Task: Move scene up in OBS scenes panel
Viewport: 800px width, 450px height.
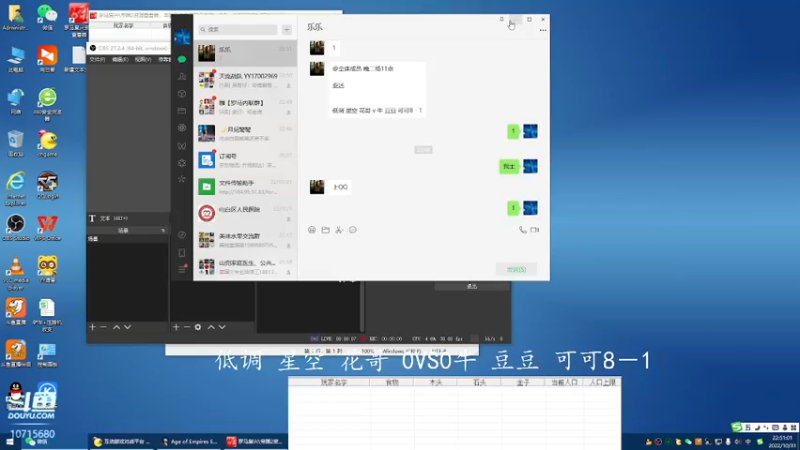Action: 116,327
